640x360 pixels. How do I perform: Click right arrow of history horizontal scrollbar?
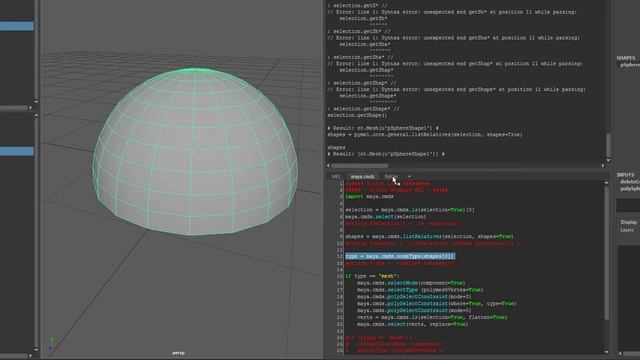click(603, 166)
